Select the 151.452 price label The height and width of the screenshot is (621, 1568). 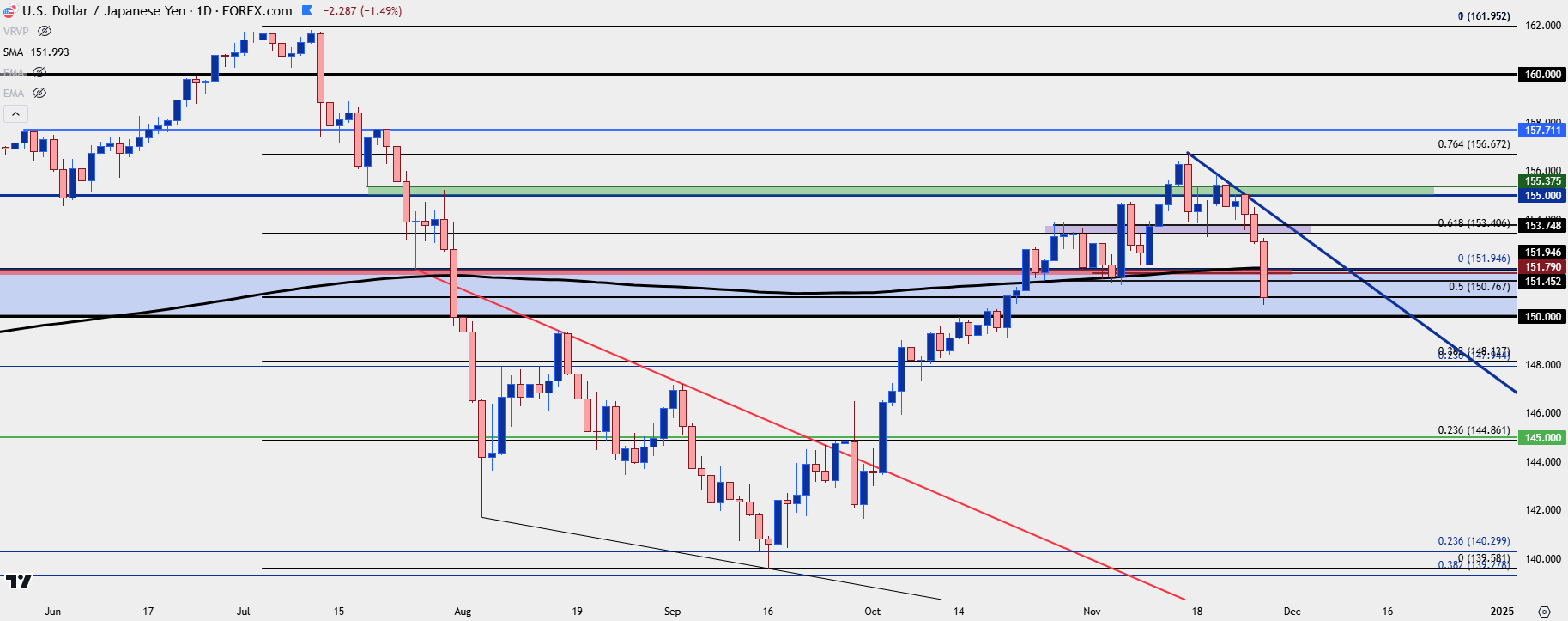click(x=1542, y=282)
